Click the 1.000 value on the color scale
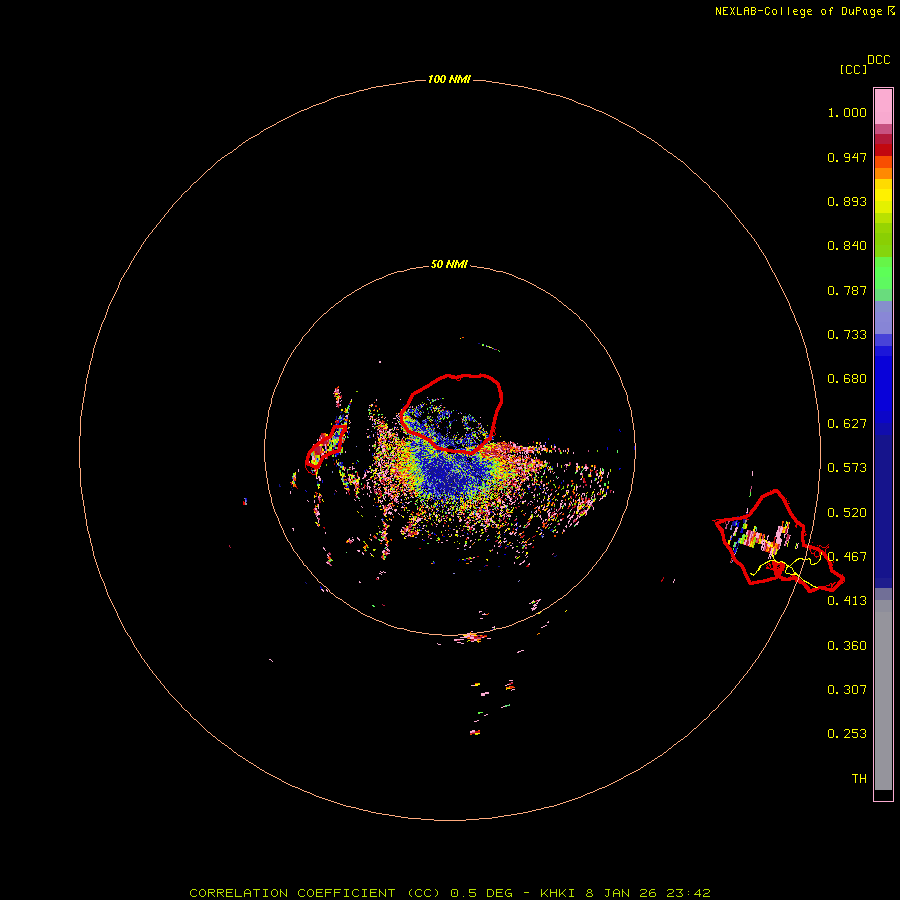The height and width of the screenshot is (900, 900). (x=847, y=112)
